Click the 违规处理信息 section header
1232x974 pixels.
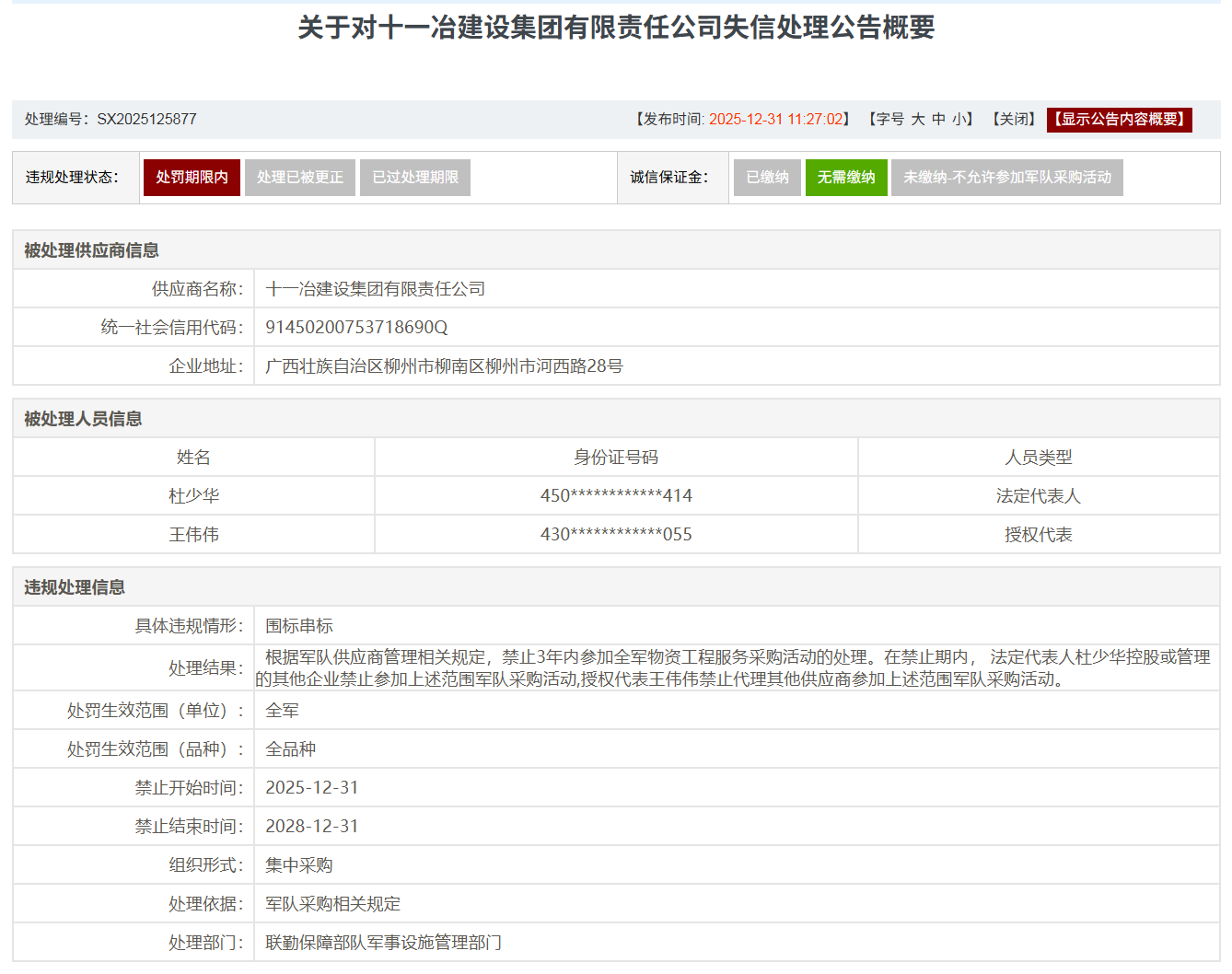click(75, 587)
